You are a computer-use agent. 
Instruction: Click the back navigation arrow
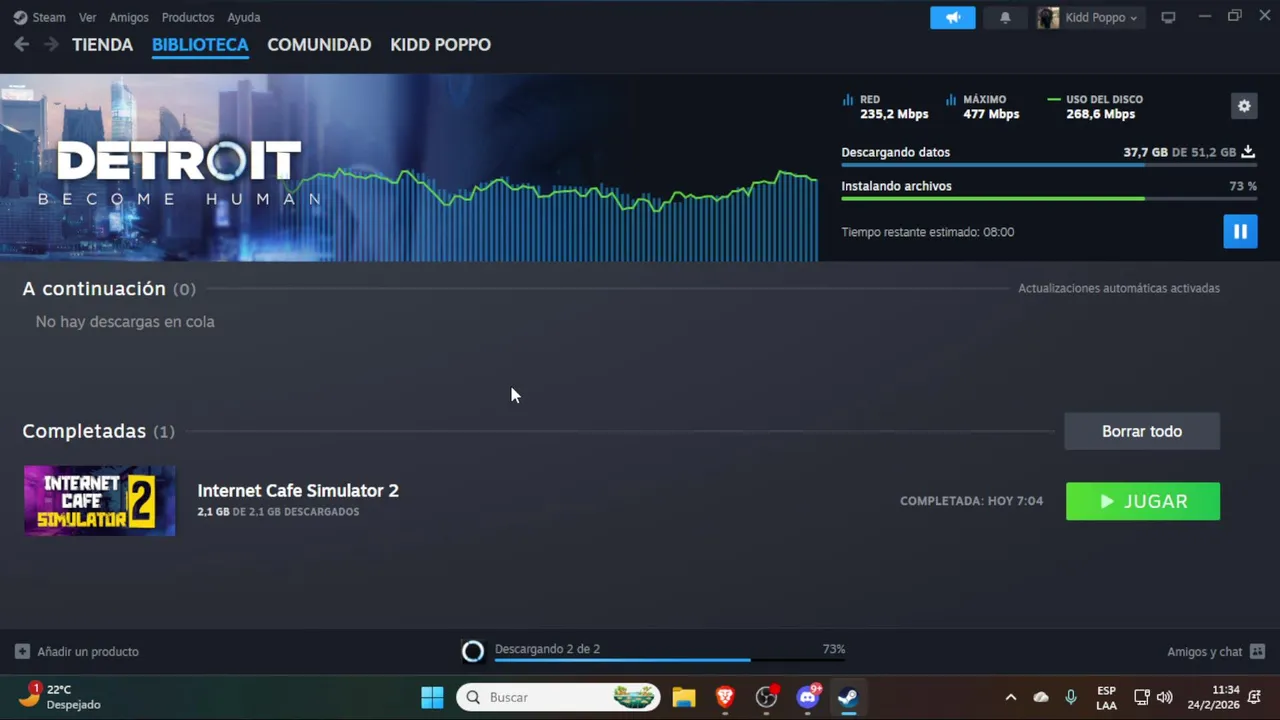click(22, 44)
